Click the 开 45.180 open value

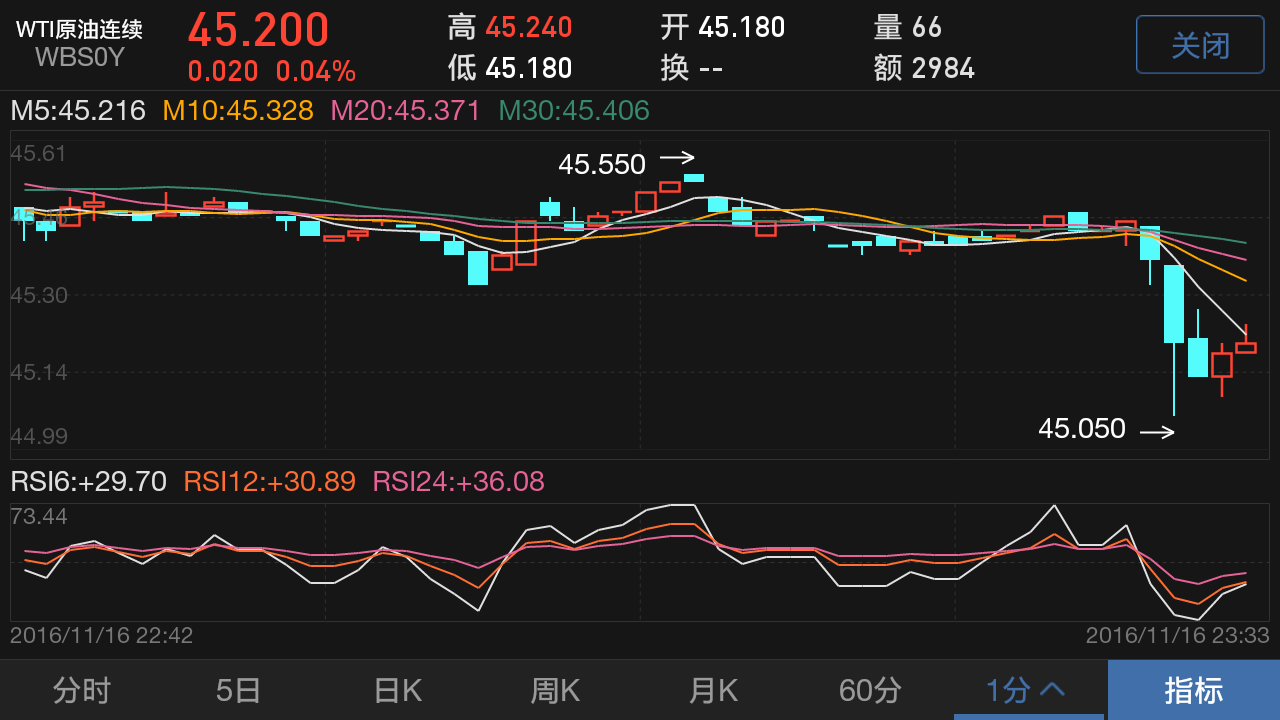(723, 27)
